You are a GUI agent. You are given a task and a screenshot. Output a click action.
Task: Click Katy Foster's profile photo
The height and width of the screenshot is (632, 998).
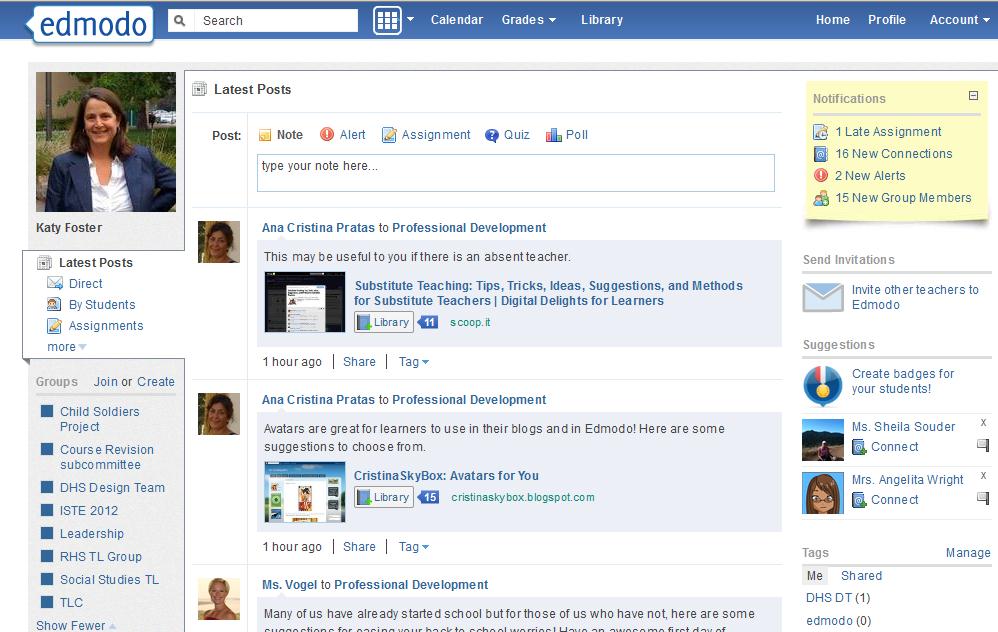coord(106,141)
